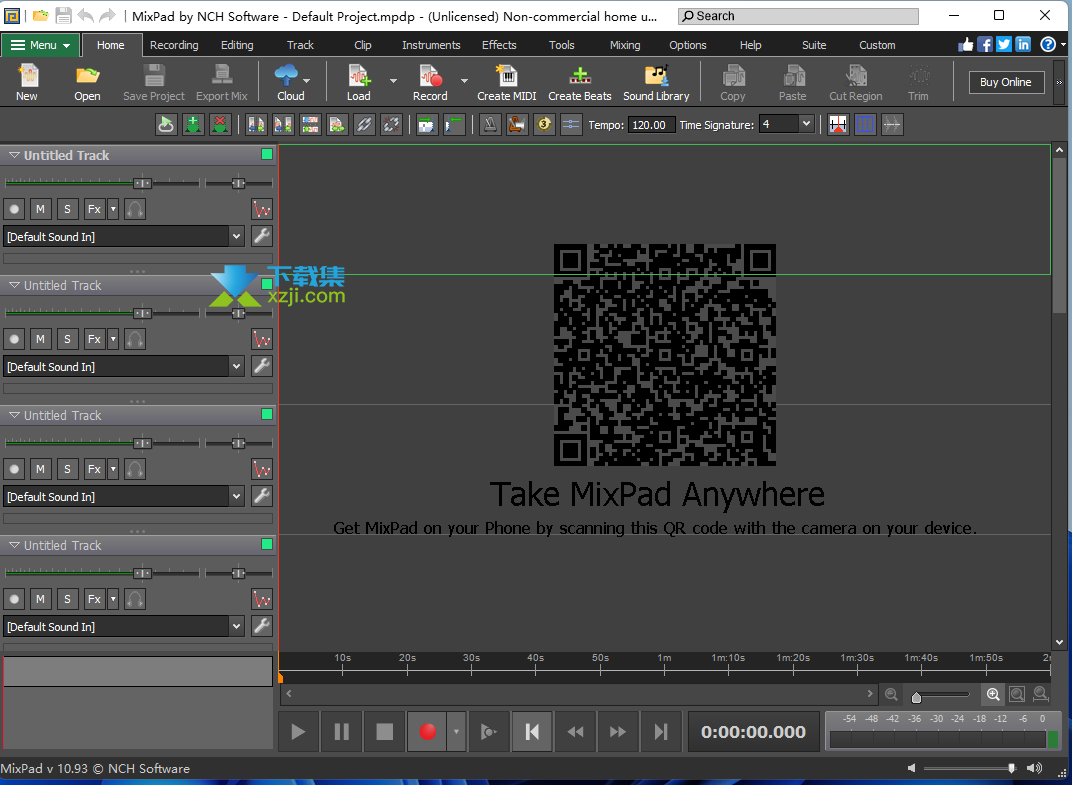Click the broken chain unlink icon

click(x=391, y=124)
